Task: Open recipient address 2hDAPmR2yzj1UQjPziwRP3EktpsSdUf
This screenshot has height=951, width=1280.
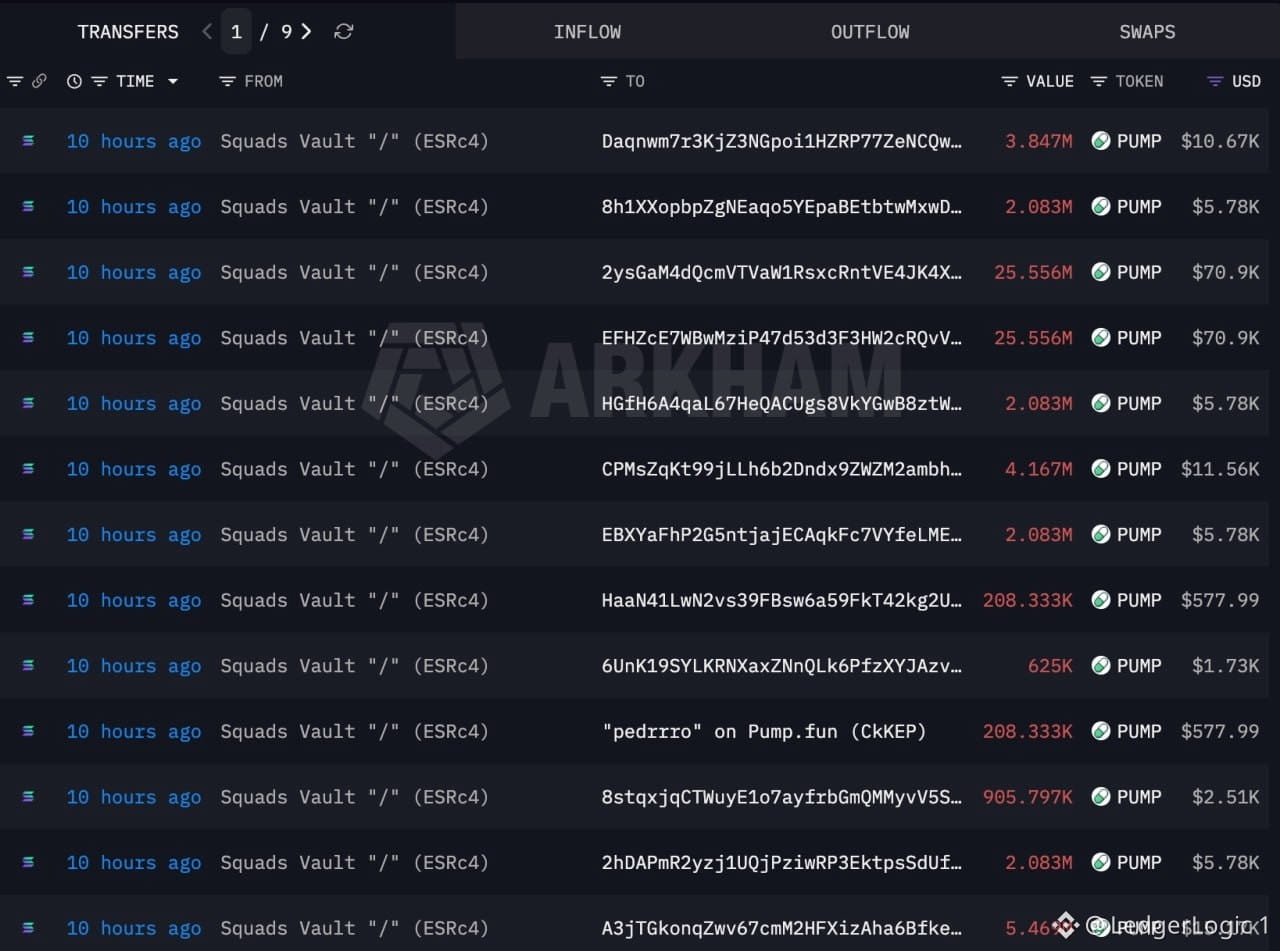Action: click(782, 862)
